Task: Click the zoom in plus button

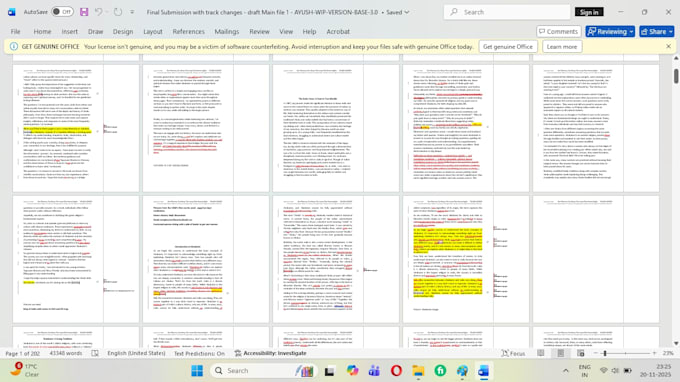Action: 654,353
